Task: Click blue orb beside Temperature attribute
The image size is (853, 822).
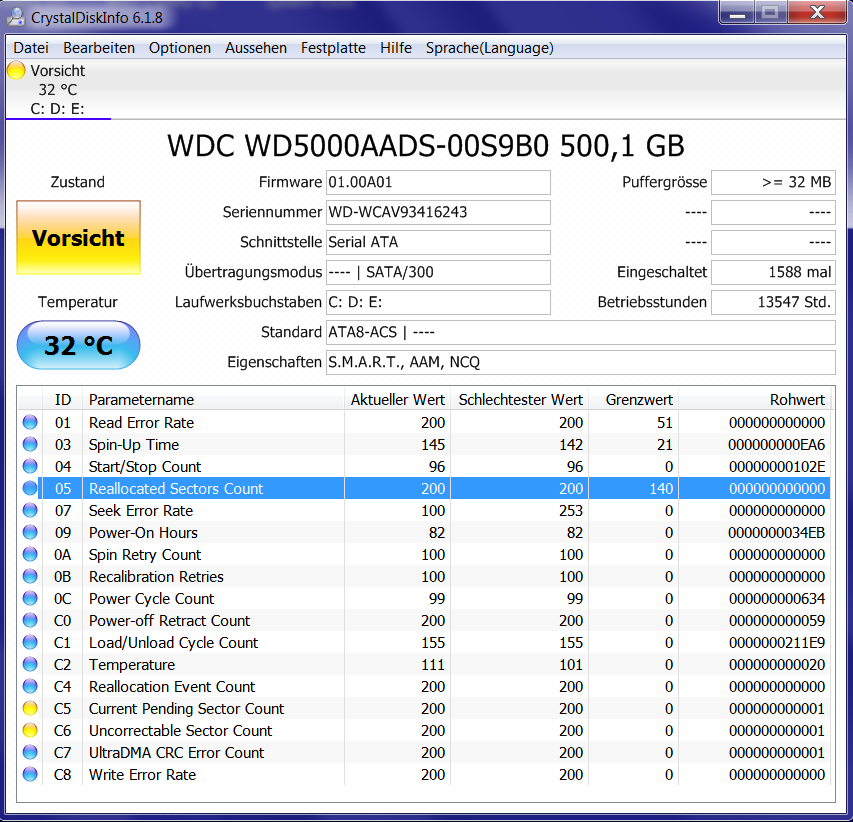Action: click(x=30, y=664)
